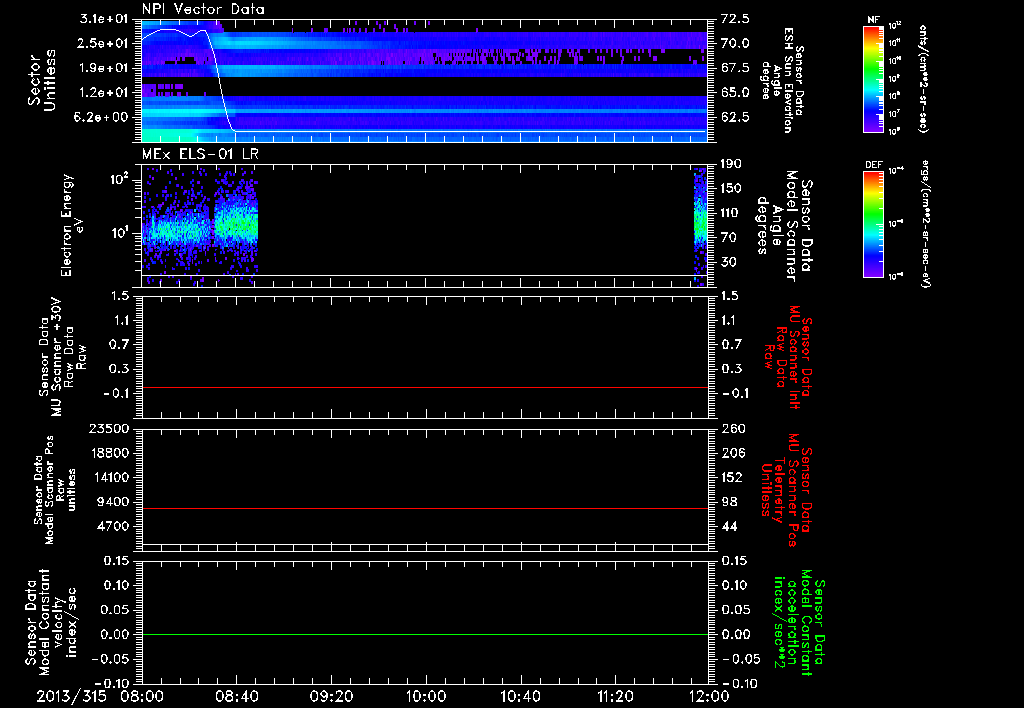Click the red MU Scanner Pos Telemetry label
The height and width of the screenshot is (708, 1024).
tap(786, 490)
